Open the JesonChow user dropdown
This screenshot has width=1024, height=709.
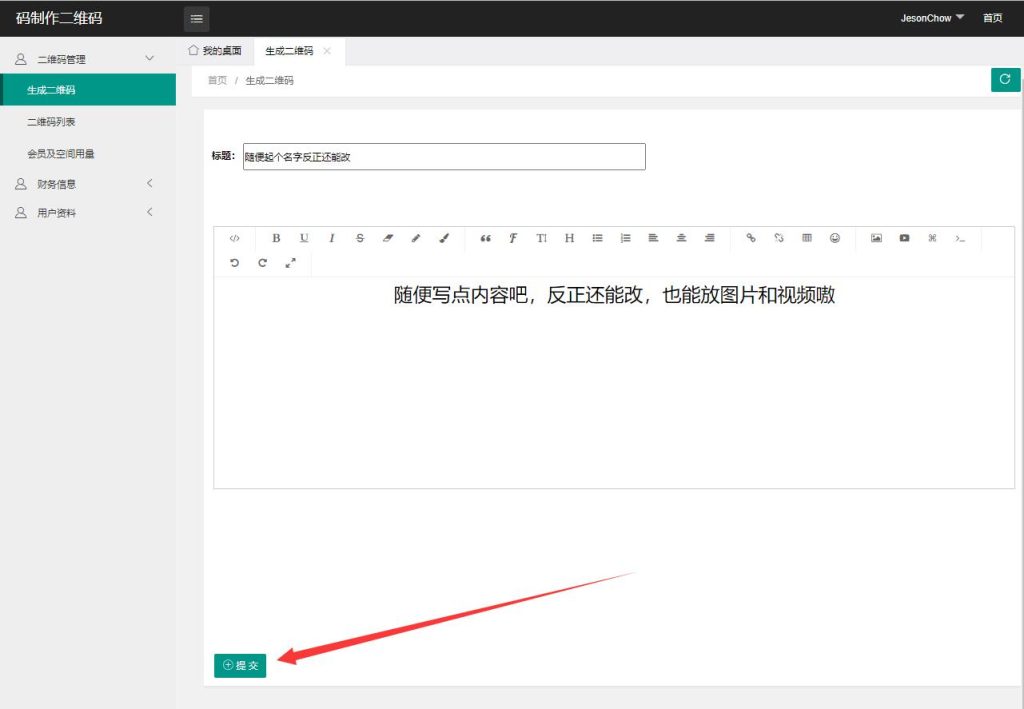(x=932, y=18)
